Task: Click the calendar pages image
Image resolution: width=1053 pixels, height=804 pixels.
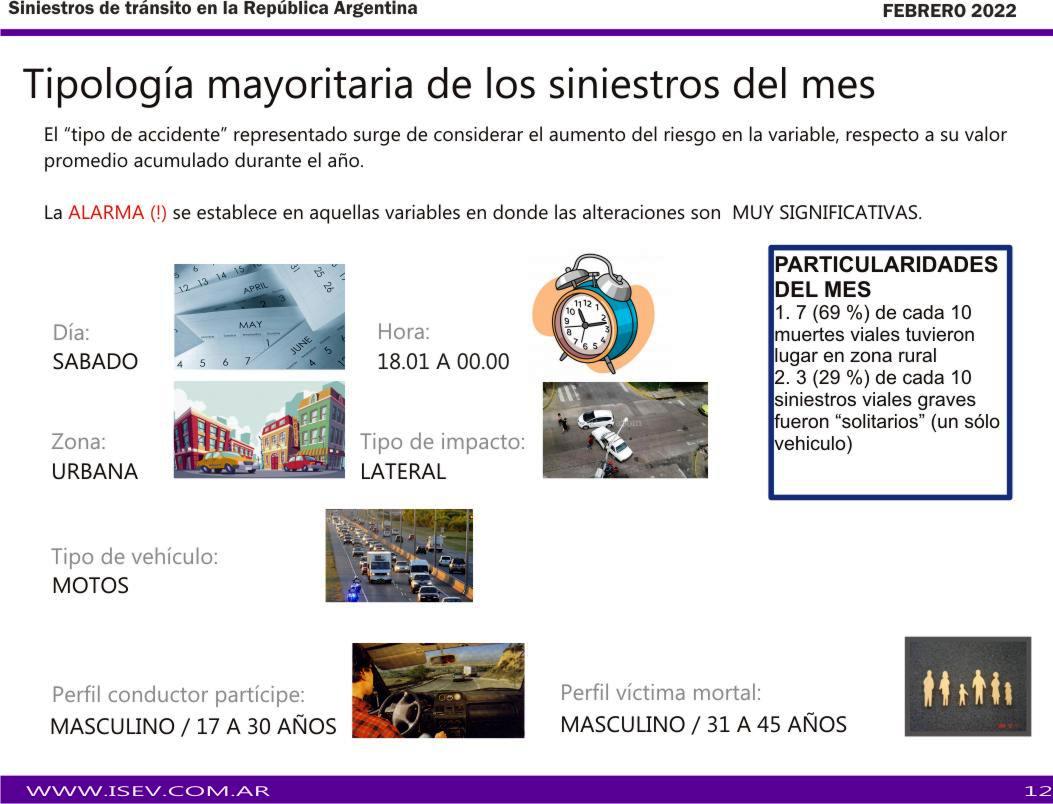Action: point(259,317)
